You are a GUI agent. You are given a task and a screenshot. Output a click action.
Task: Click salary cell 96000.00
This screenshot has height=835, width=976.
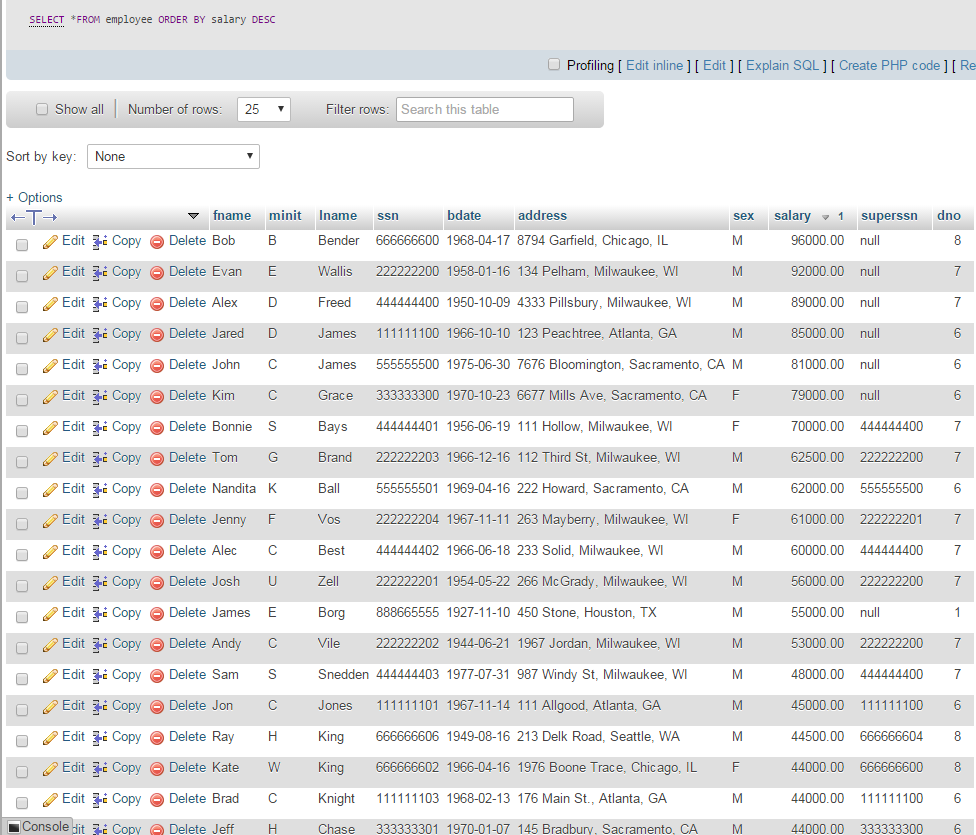[x=817, y=240]
